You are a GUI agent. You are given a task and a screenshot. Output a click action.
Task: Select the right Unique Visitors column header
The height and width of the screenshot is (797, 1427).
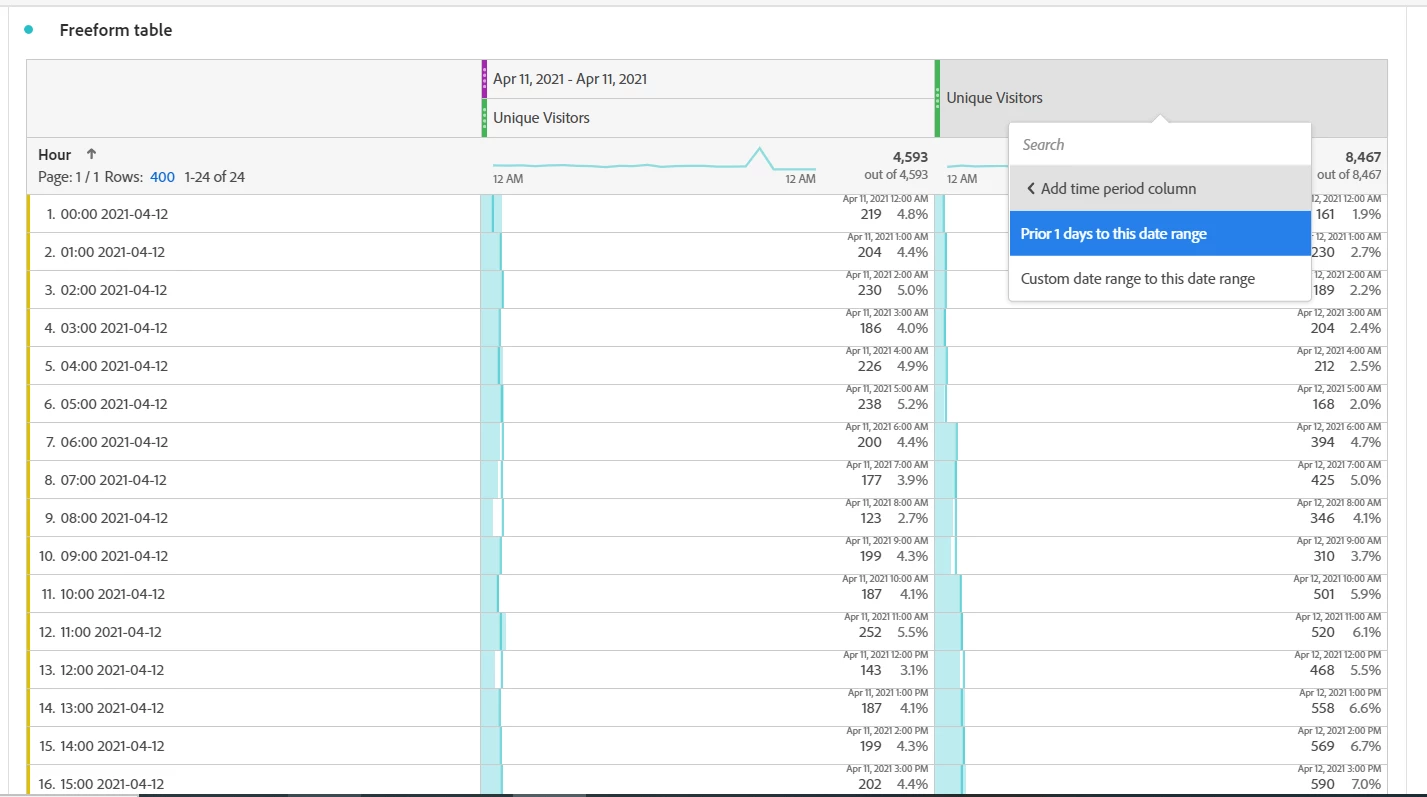point(995,98)
